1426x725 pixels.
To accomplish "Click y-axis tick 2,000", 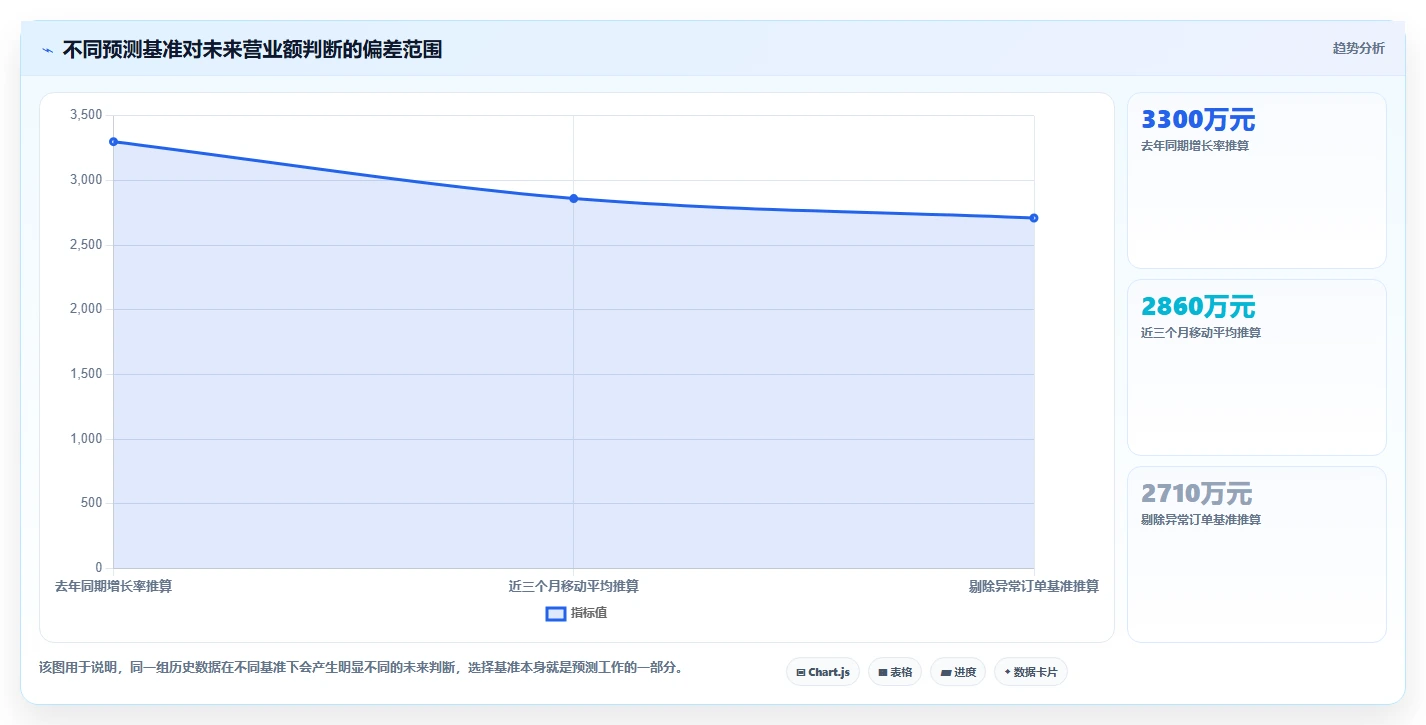I will pos(86,309).
